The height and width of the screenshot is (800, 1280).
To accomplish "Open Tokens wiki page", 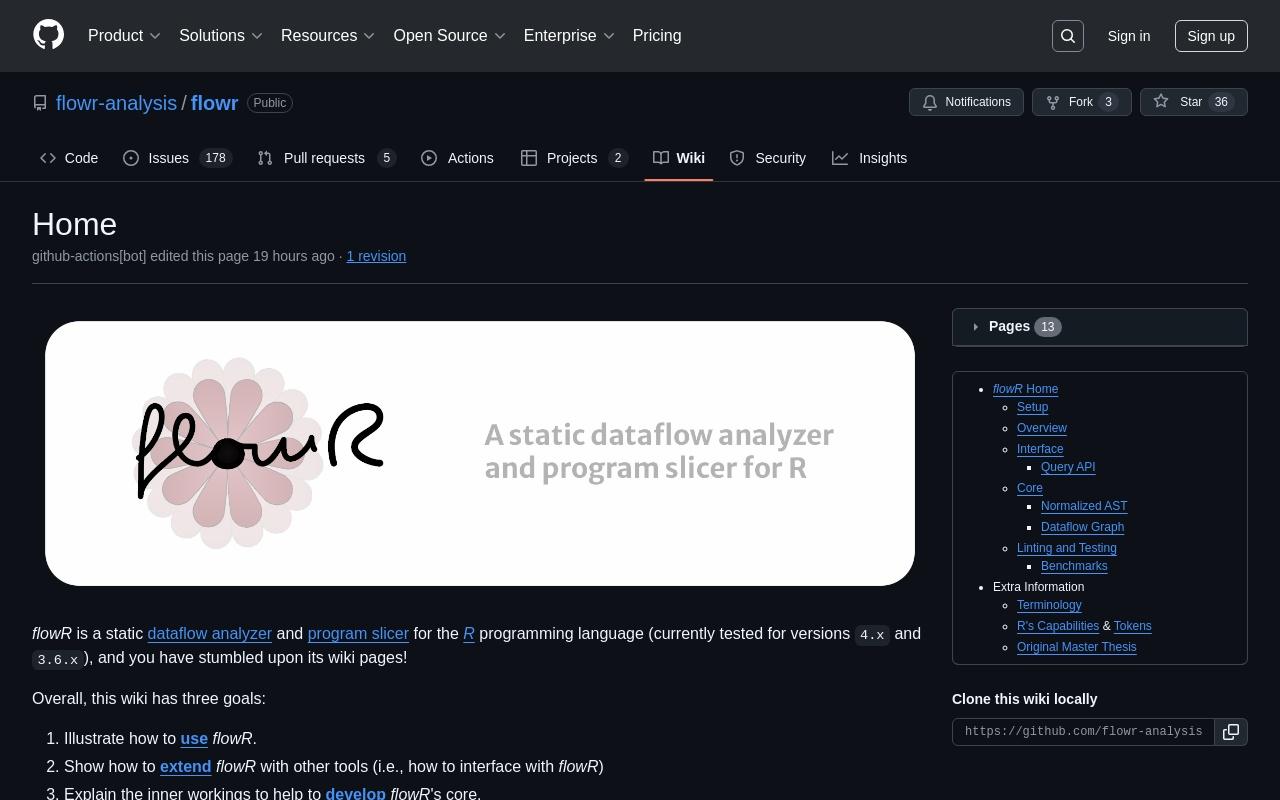I will [1132, 626].
